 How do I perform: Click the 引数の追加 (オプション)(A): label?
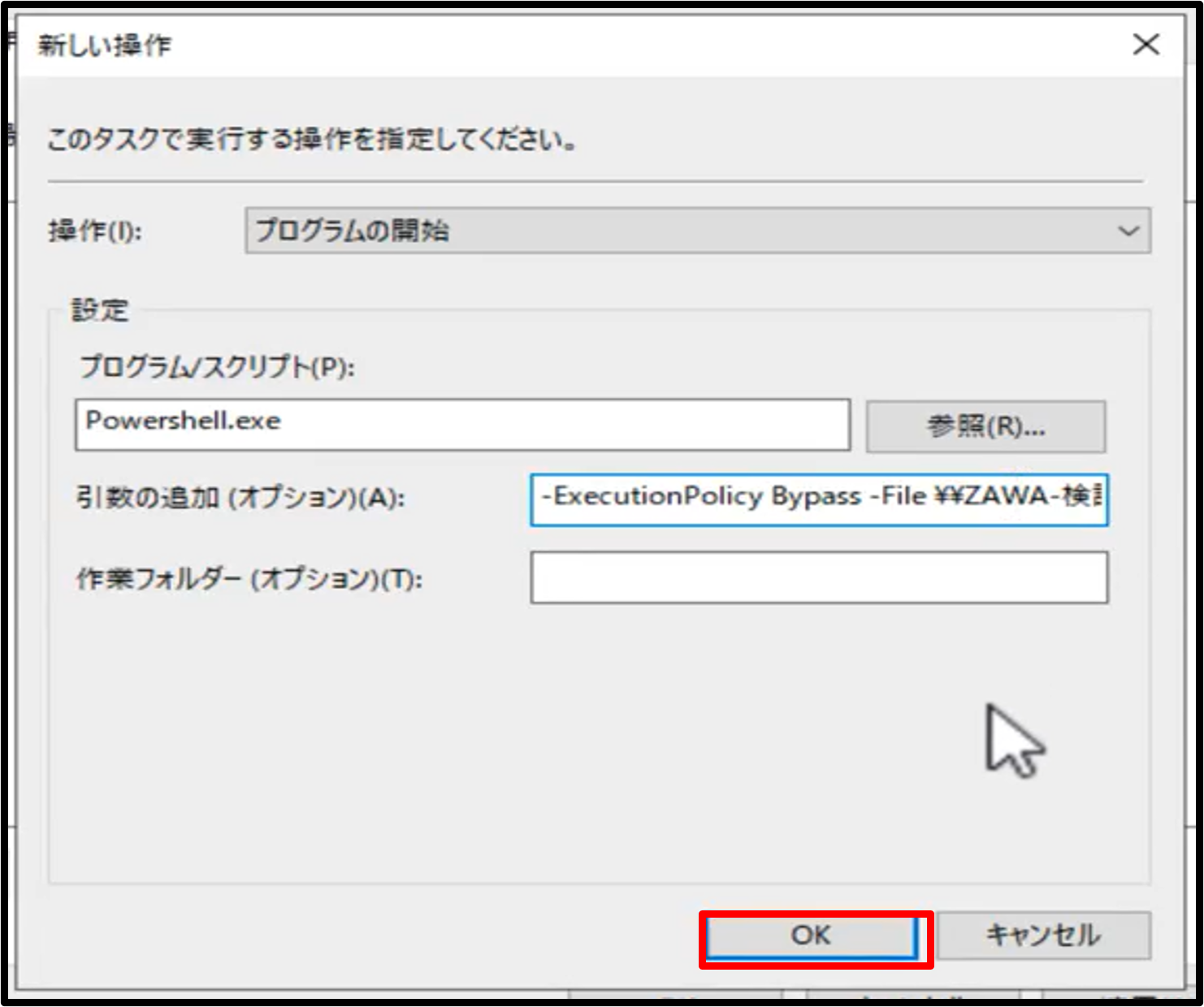[x=240, y=497]
